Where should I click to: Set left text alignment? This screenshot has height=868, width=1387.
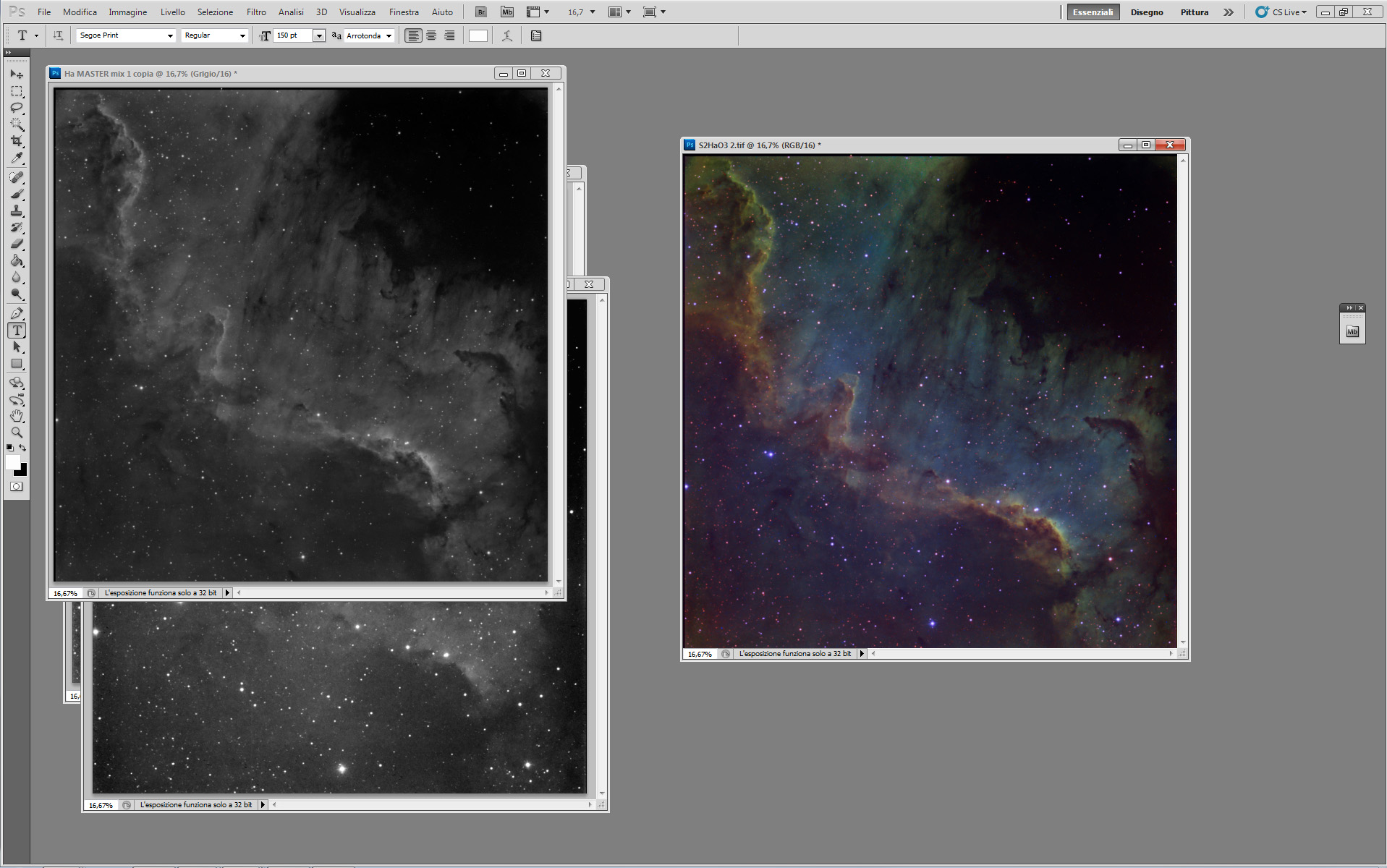click(413, 35)
